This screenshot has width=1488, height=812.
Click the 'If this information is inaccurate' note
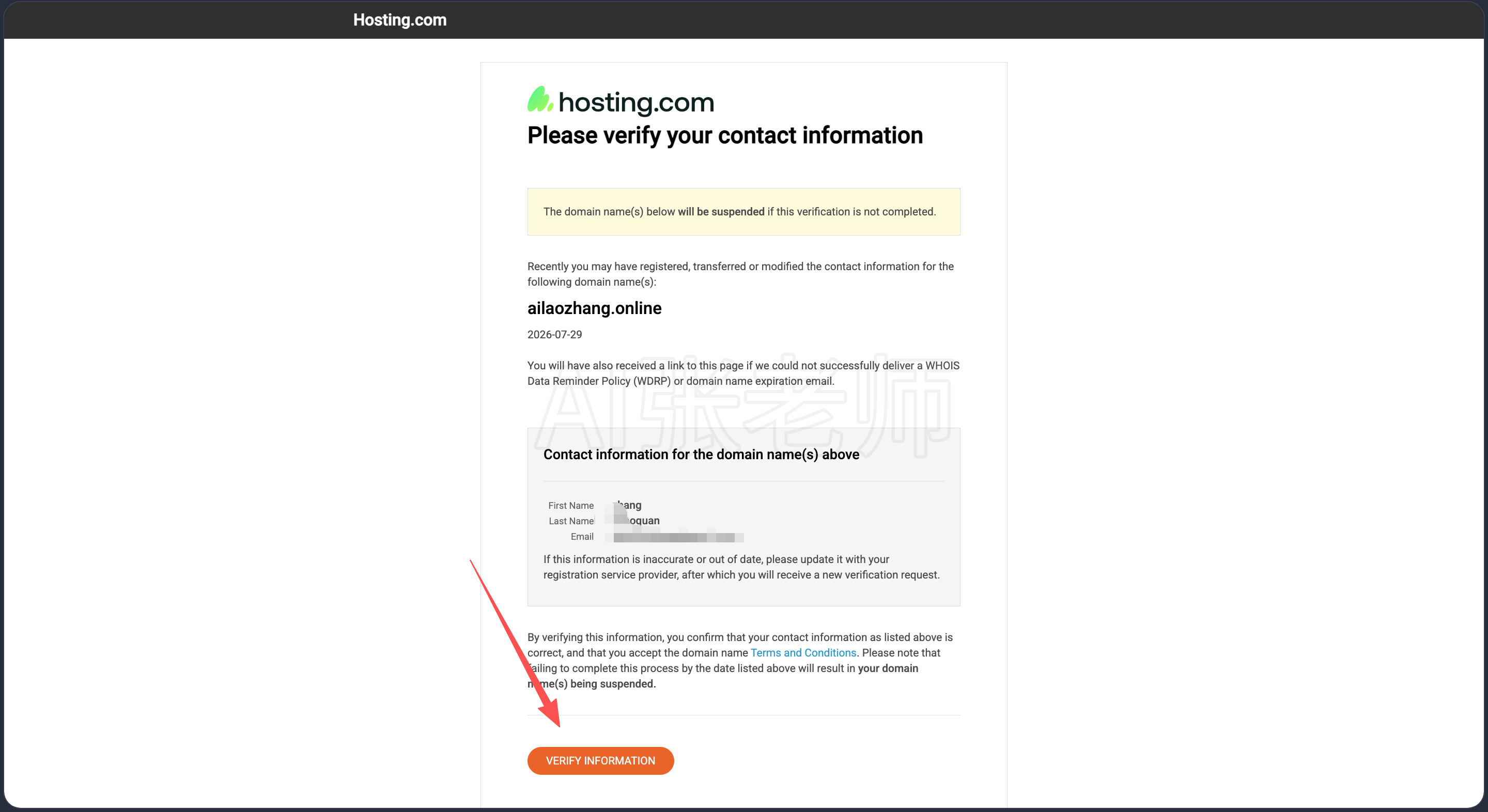pos(742,567)
